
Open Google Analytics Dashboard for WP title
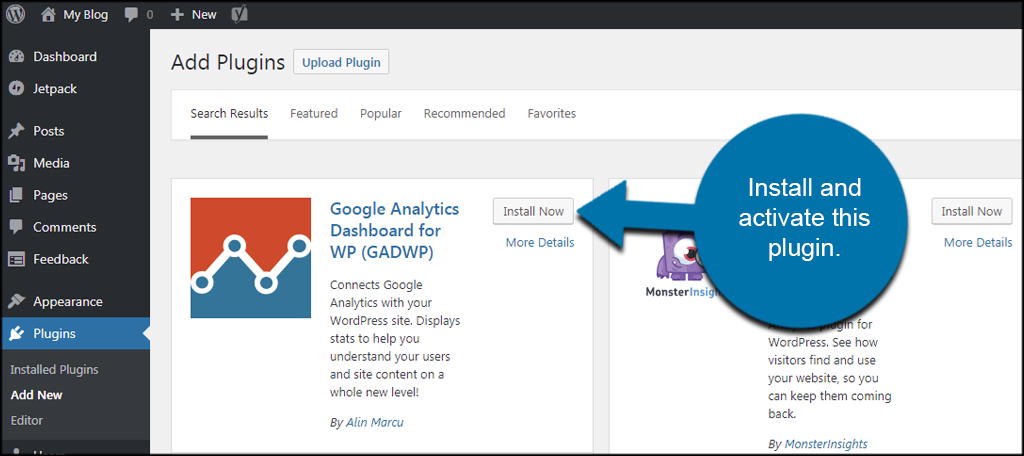[x=394, y=231]
